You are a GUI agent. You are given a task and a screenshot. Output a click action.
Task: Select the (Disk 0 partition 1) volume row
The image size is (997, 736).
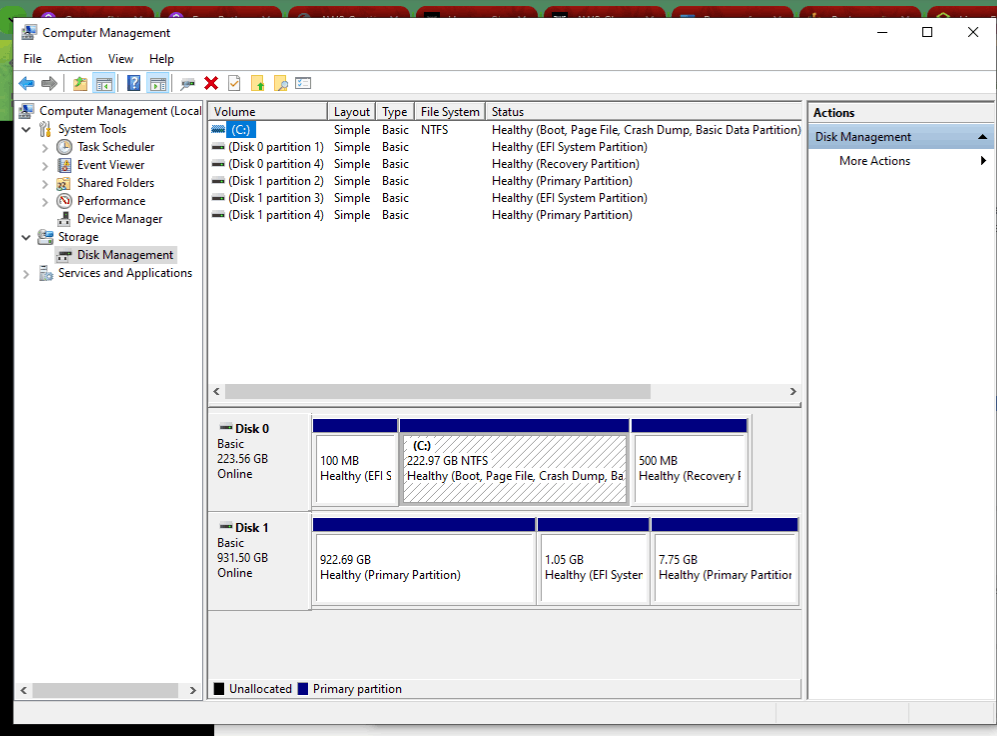(x=505, y=147)
